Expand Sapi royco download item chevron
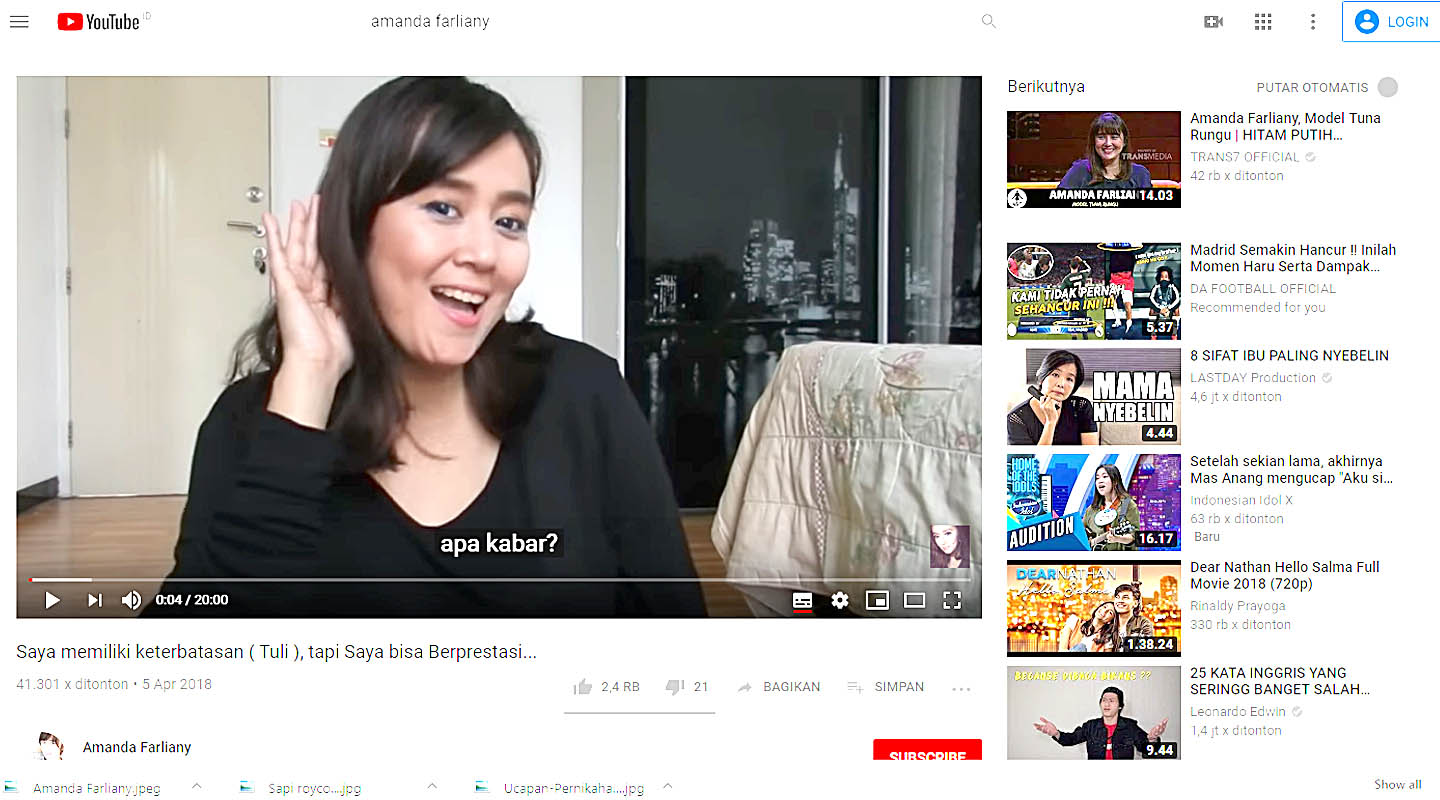1440x800 pixels. pos(432,786)
